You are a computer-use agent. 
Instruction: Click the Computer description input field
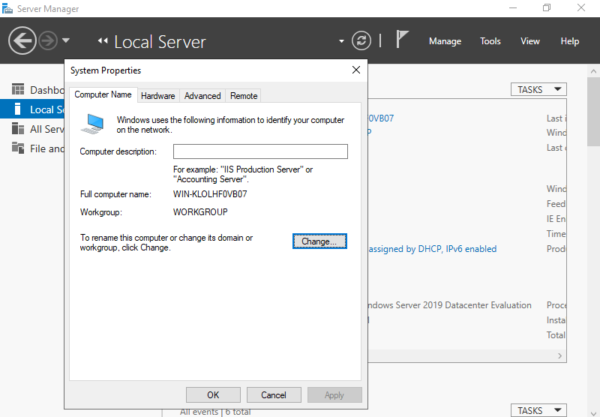click(x=260, y=151)
